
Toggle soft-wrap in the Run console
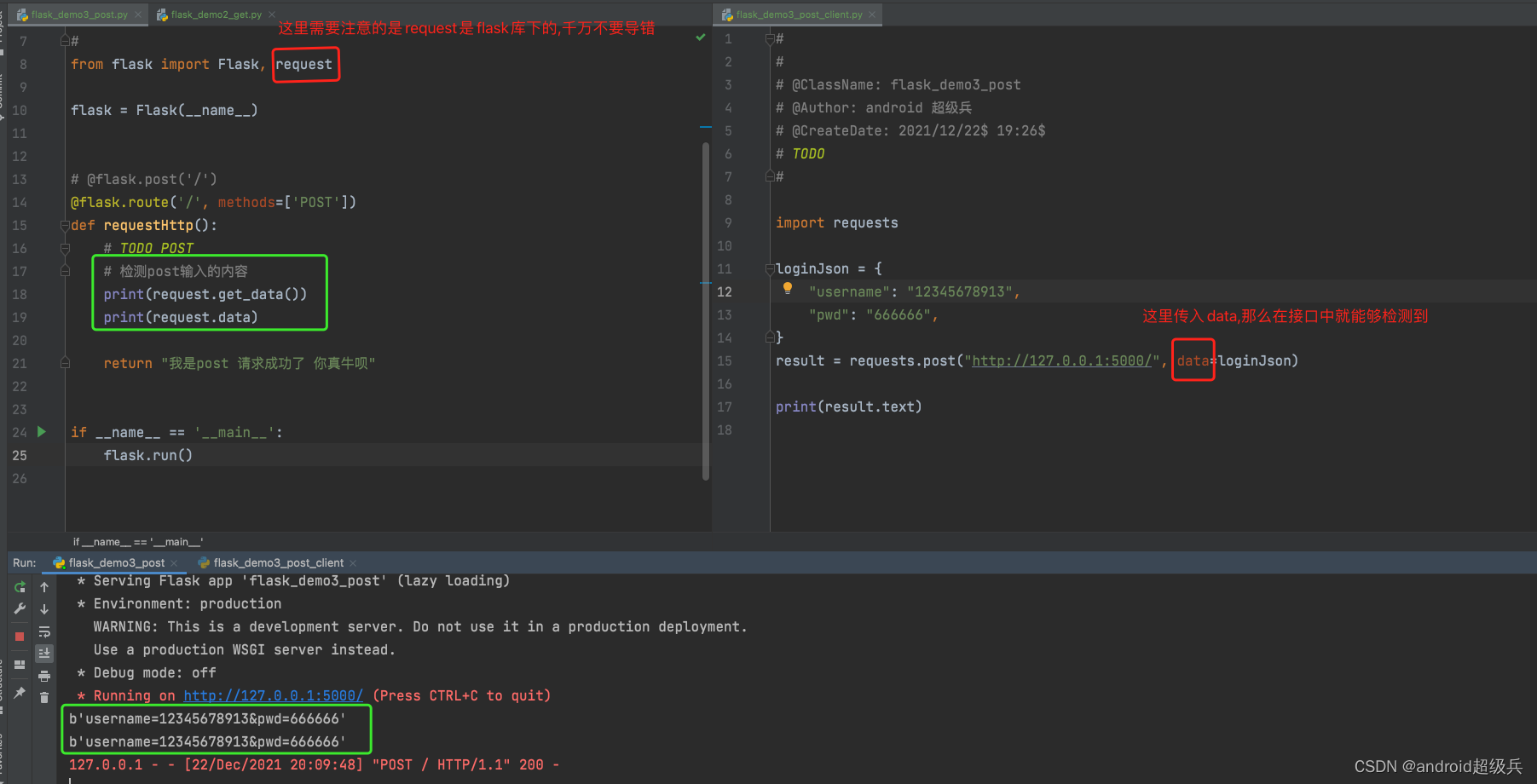click(44, 631)
